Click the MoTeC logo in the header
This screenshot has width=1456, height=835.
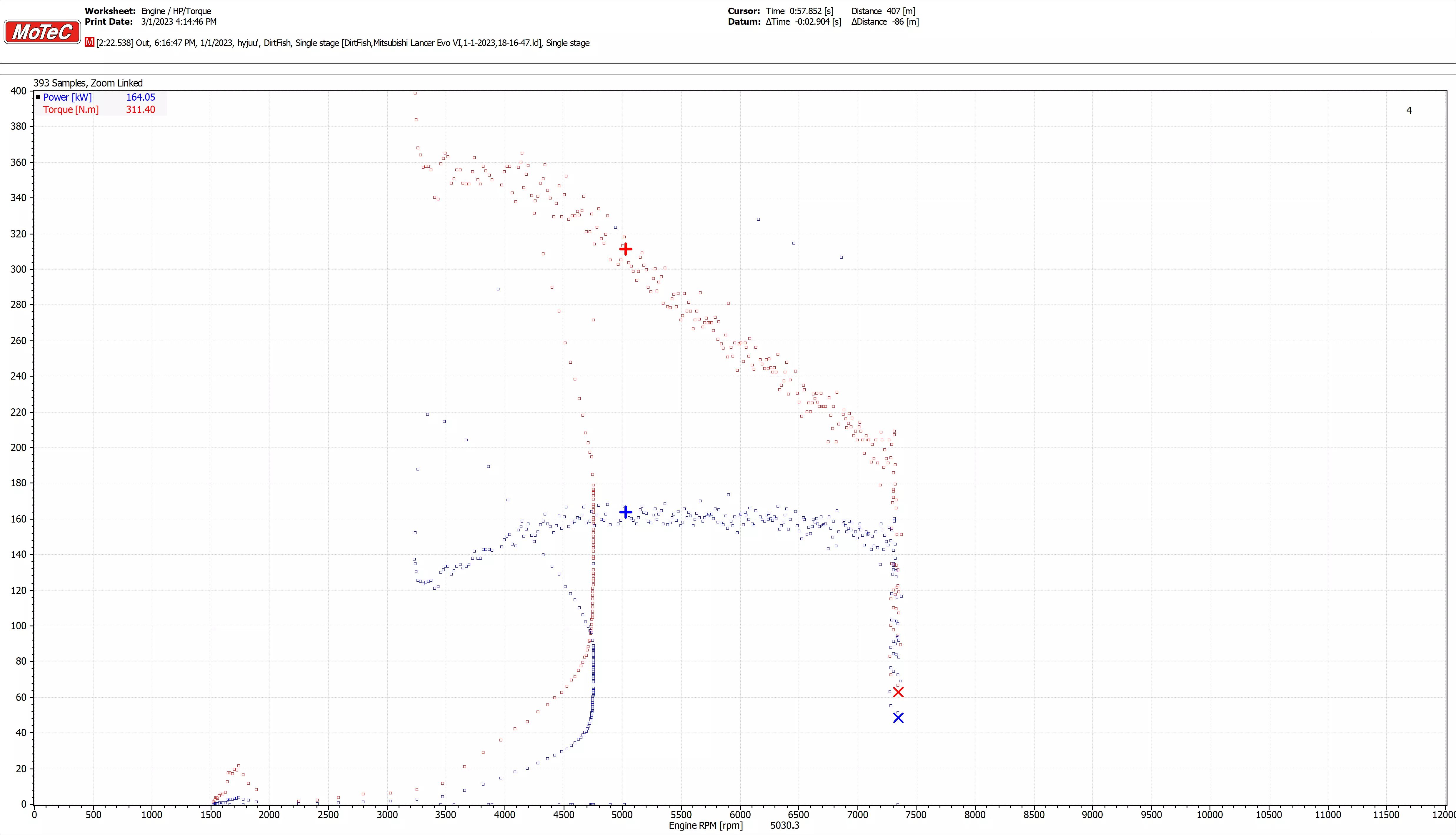42,32
